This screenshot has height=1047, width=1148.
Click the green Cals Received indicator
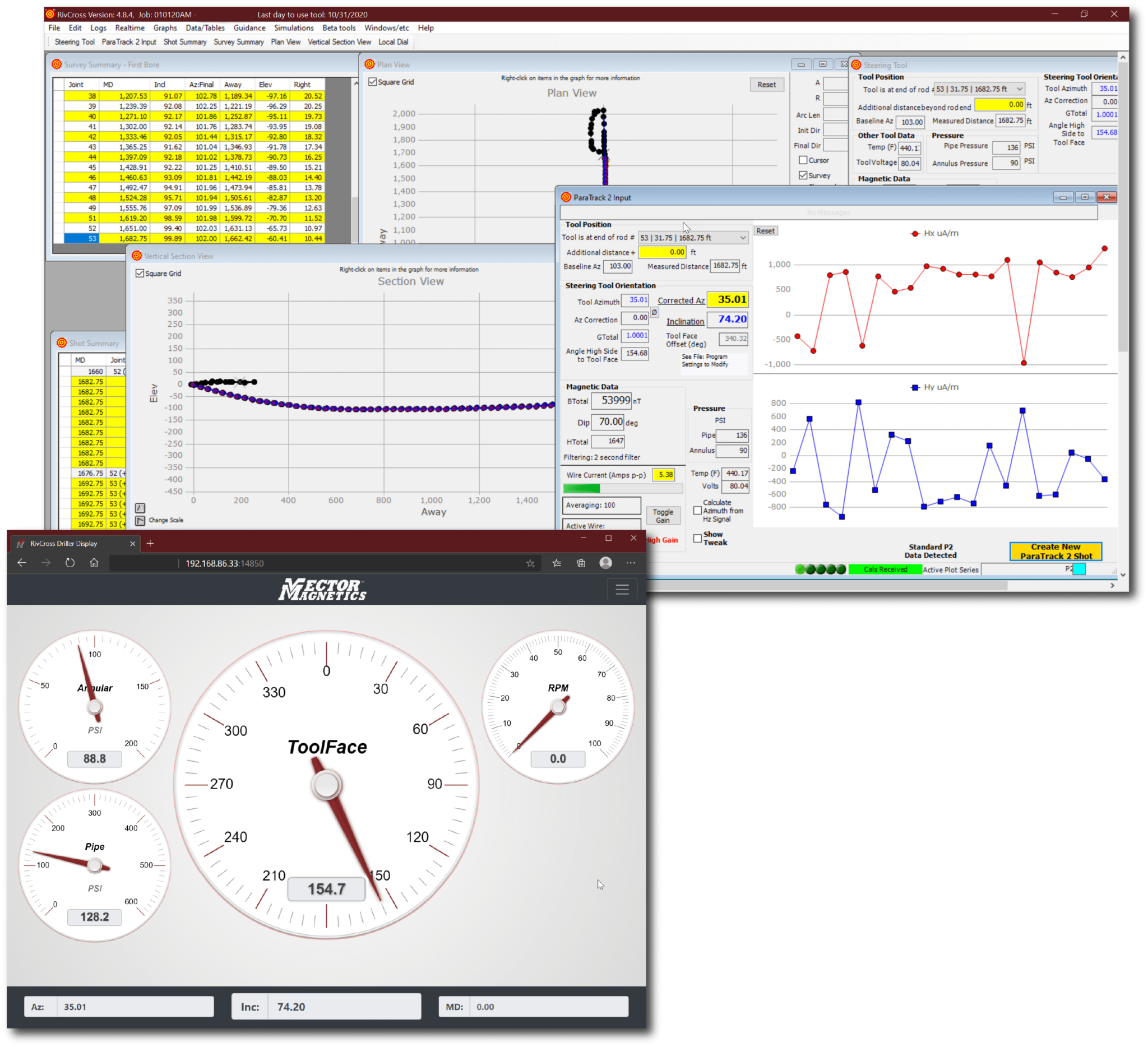tap(885, 570)
